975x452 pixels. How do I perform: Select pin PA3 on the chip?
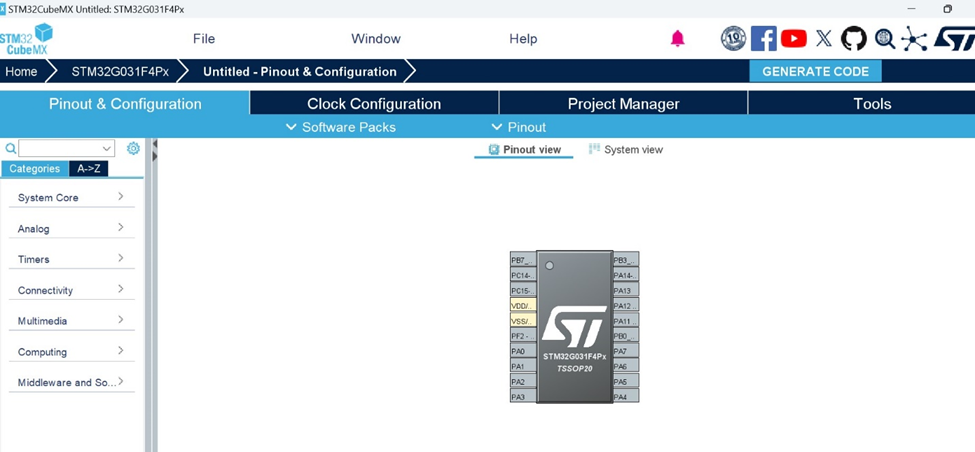tap(523, 396)
